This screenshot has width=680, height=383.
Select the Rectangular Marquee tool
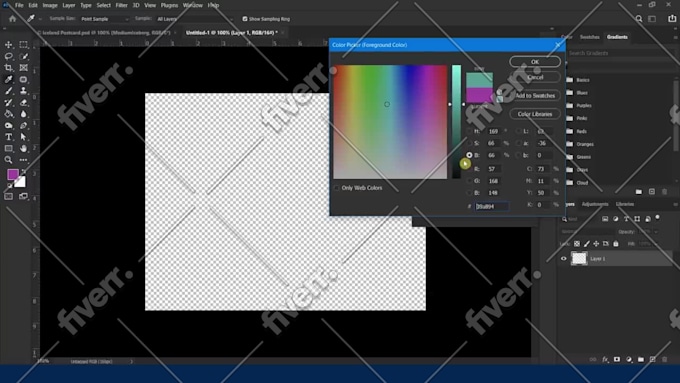point(23,45)
